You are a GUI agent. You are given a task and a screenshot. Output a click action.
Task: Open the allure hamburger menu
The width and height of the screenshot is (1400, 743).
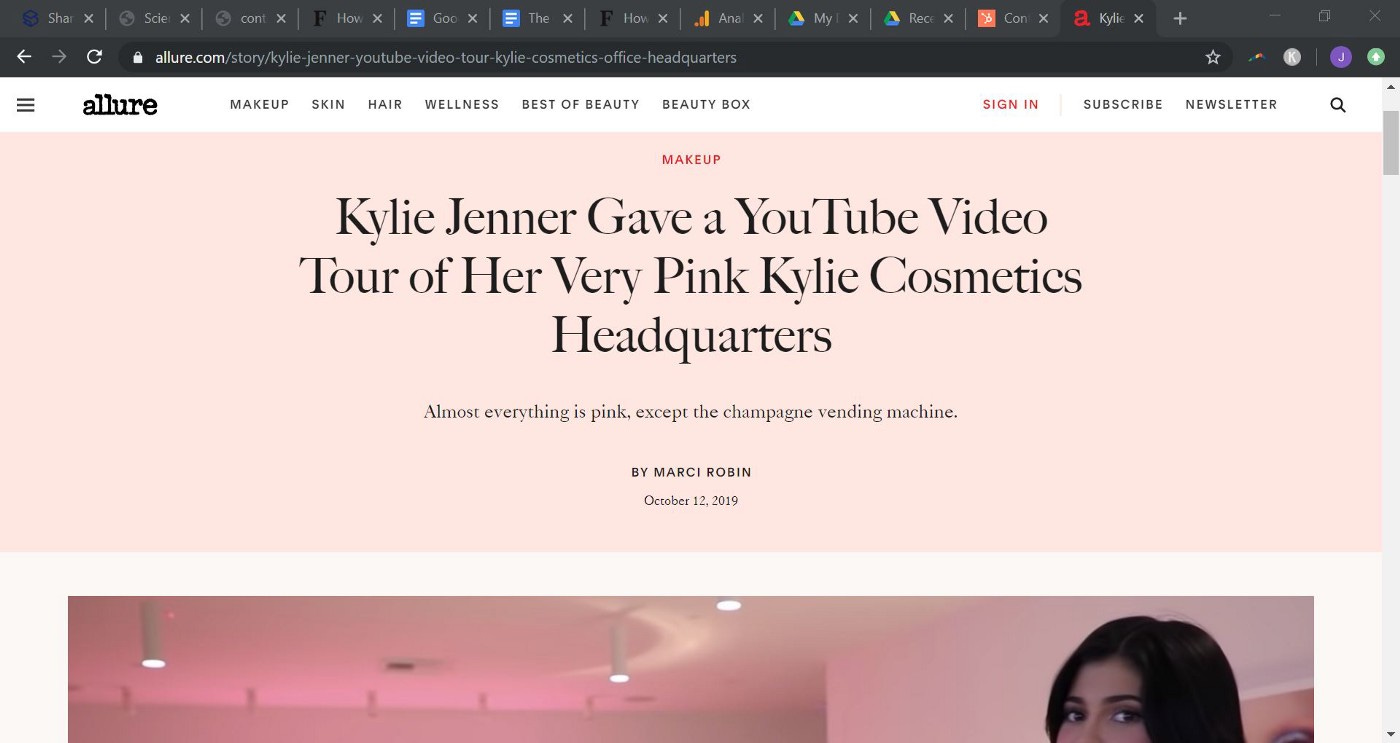(x=26, y=104)
